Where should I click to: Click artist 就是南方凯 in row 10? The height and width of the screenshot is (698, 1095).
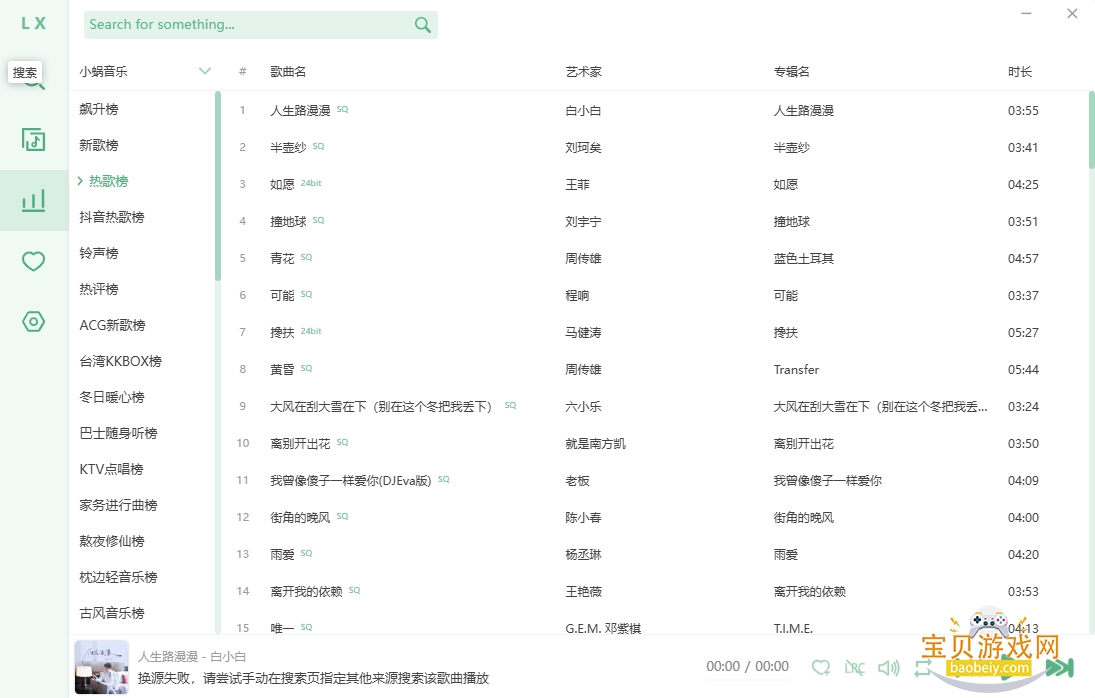pos(596,443)
